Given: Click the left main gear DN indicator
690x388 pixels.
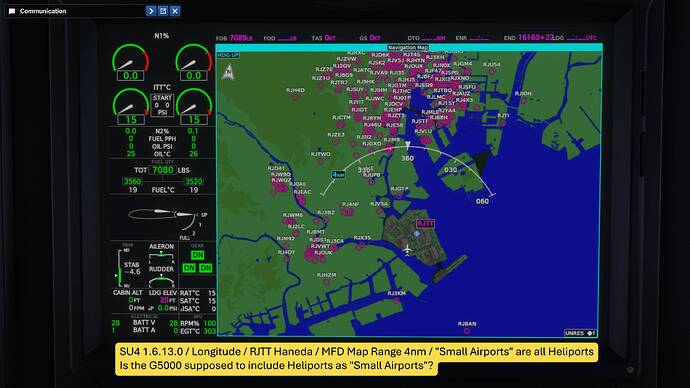Looking at the screenshot, I should point(189,268).
